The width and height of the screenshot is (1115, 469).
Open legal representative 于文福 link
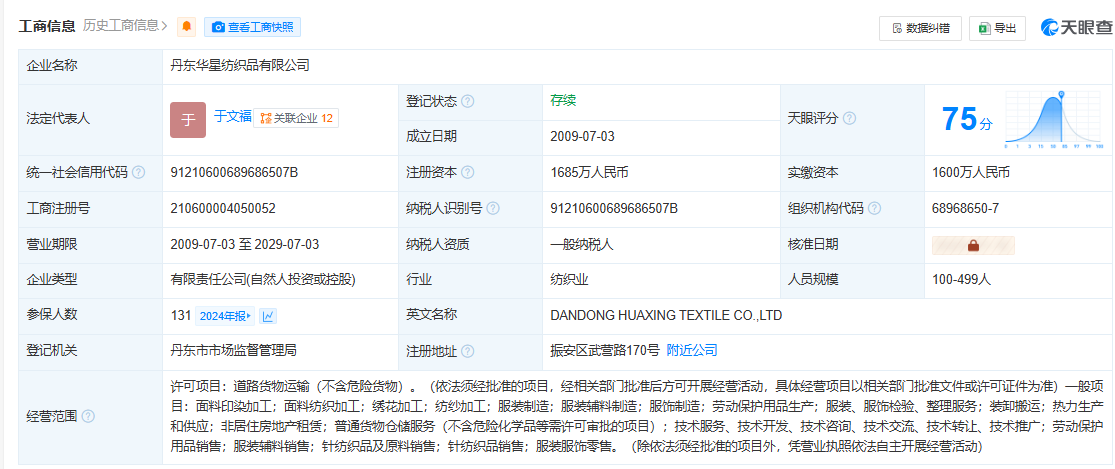pos(233,116)
